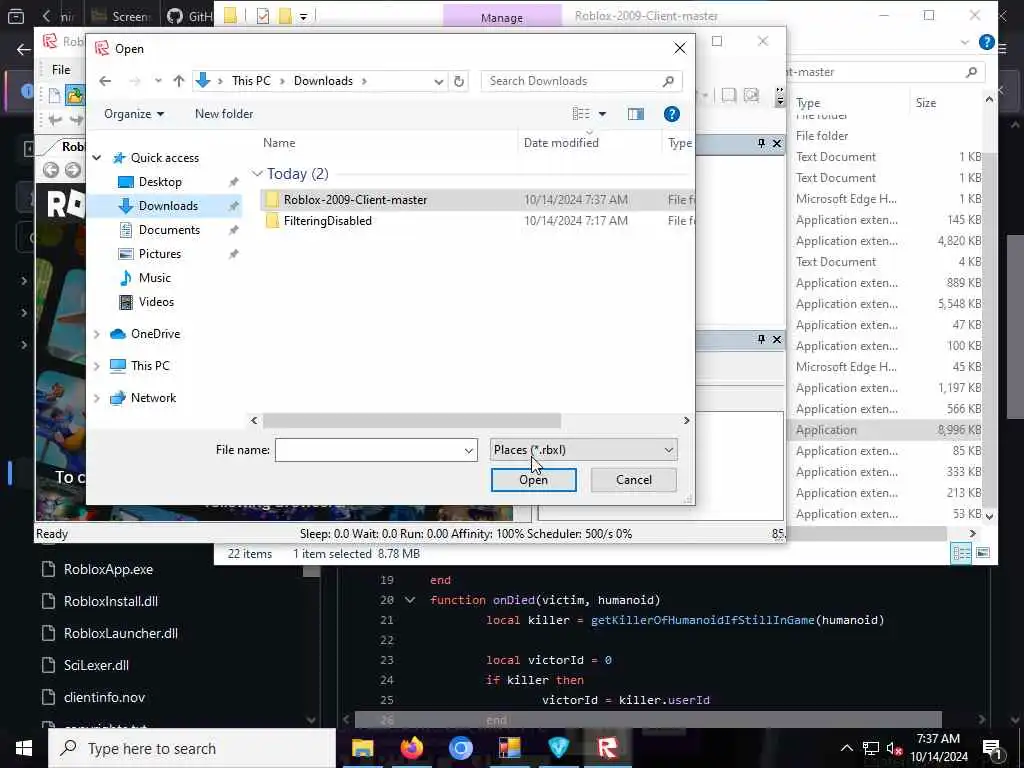Screen dimensions: 1024x768
Task: Select Pictures in the navigation pane
Action: coord(159,254)
